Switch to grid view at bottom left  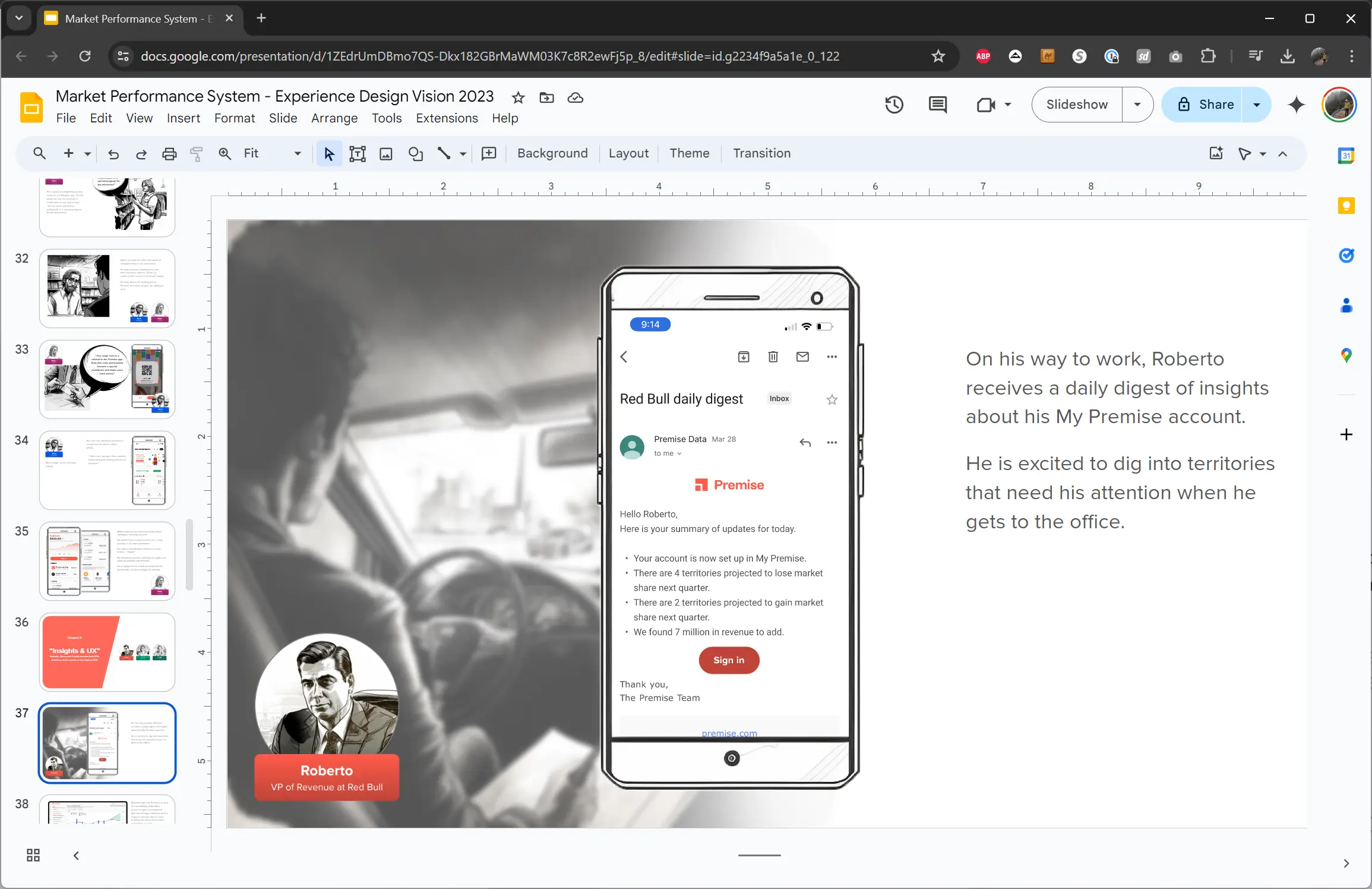(33, 855)
